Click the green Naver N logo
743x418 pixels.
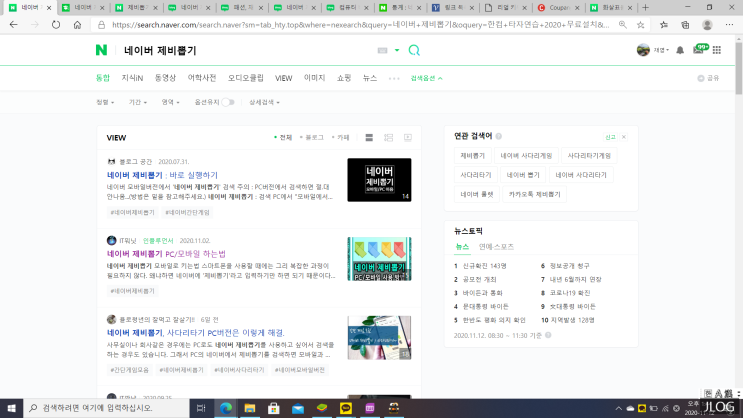[101, 50]
